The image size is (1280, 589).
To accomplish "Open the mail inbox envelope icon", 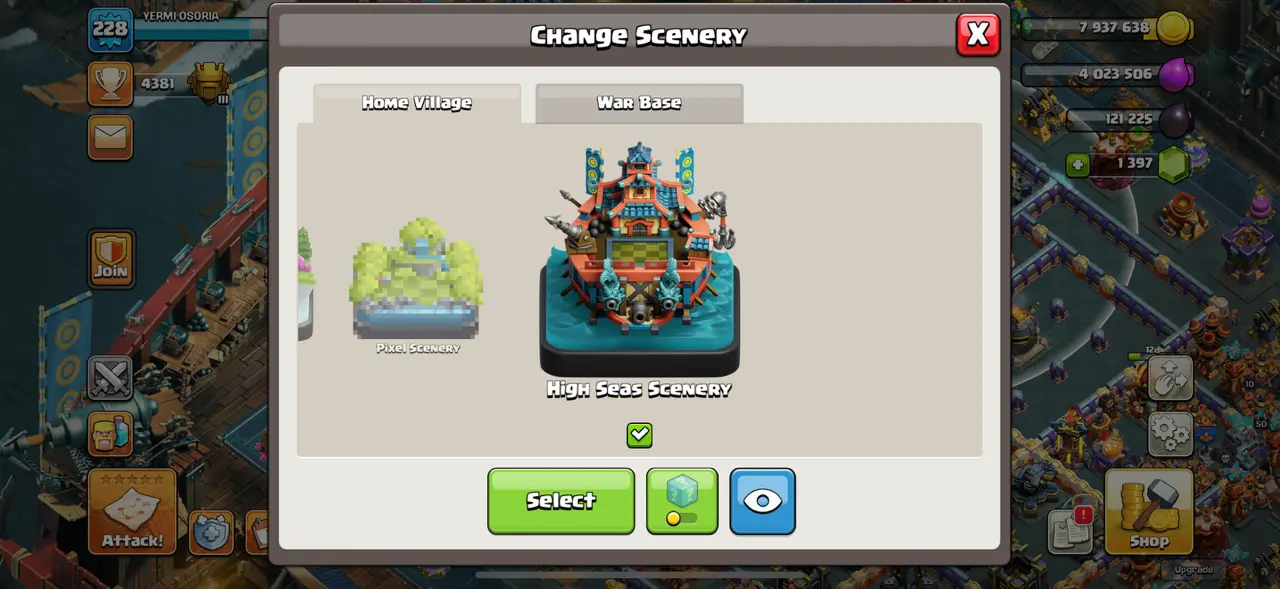I will coord(110,137).
